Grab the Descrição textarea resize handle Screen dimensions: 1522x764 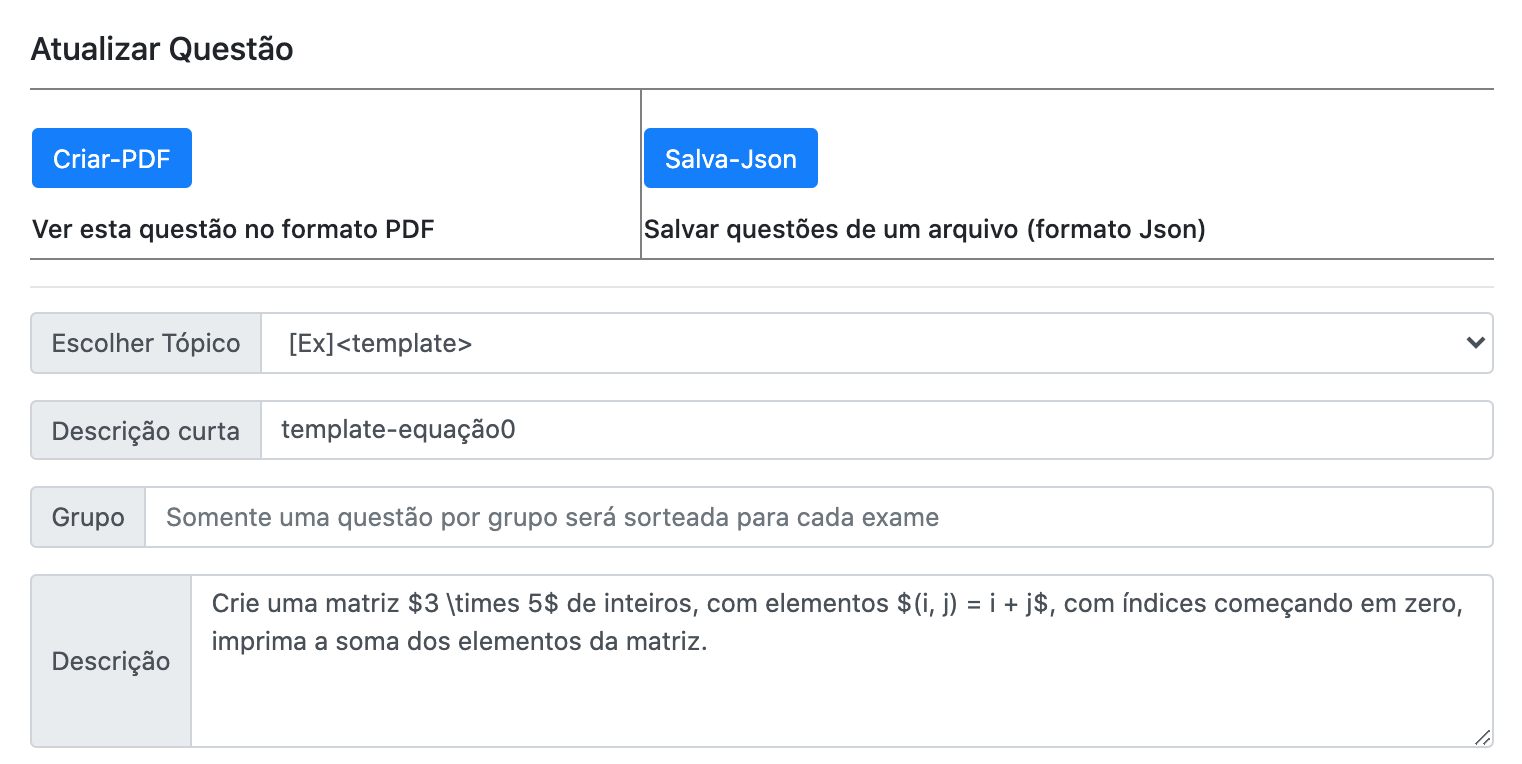(1482, 737)
